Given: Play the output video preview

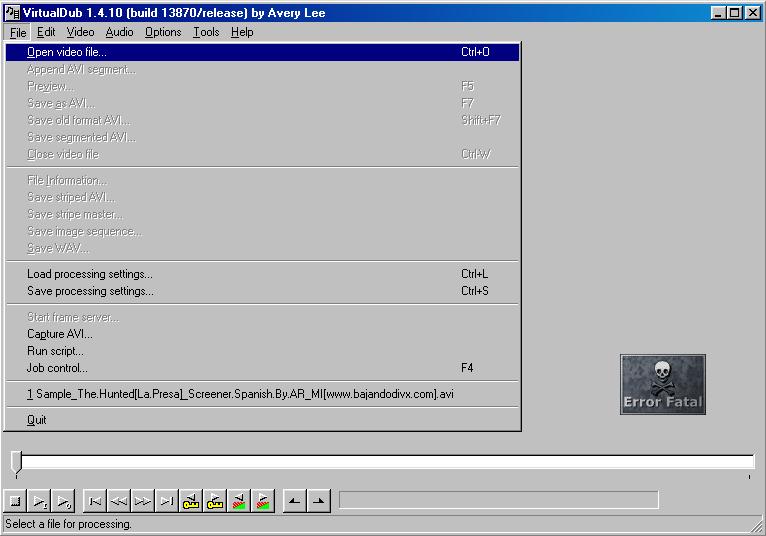Looking at the screenshot, I should (63, 501).
